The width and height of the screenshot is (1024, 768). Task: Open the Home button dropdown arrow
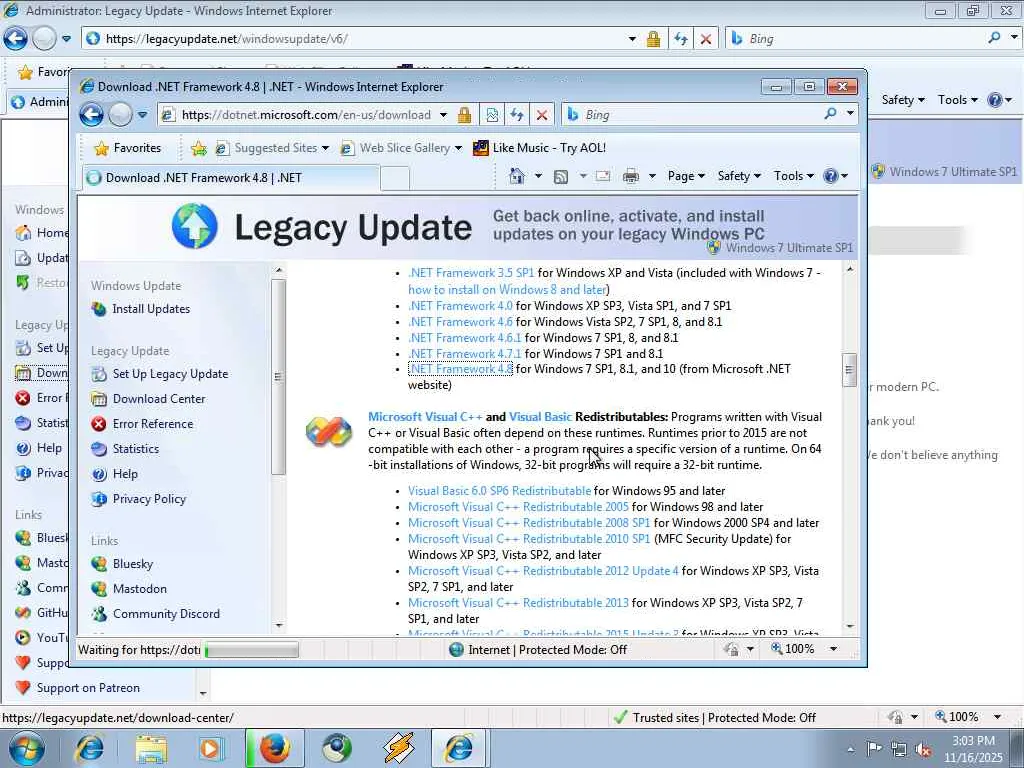click(x=538, y=176)
